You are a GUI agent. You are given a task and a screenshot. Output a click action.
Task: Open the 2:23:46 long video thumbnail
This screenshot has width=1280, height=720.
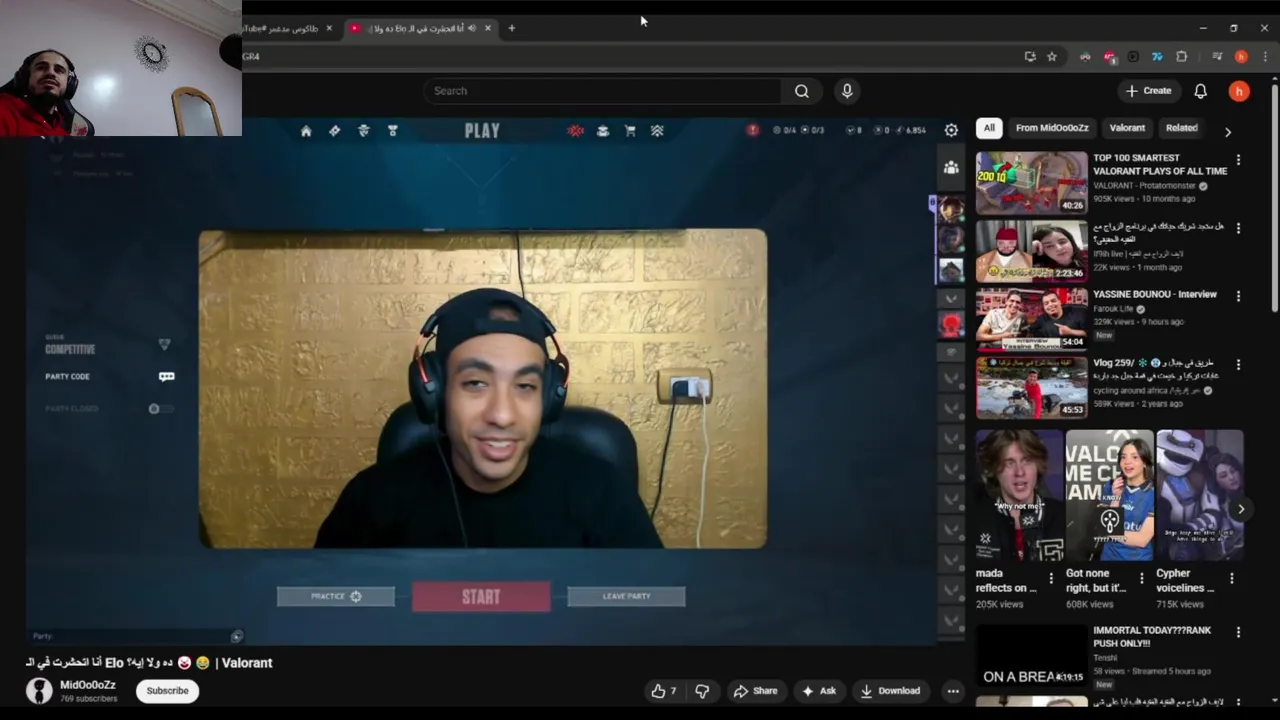tap(1031, 251)
